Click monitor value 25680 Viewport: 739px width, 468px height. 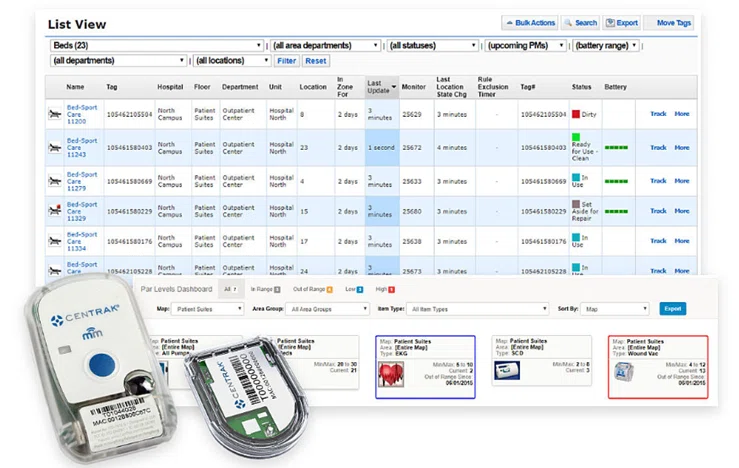(x=411, y=211)
